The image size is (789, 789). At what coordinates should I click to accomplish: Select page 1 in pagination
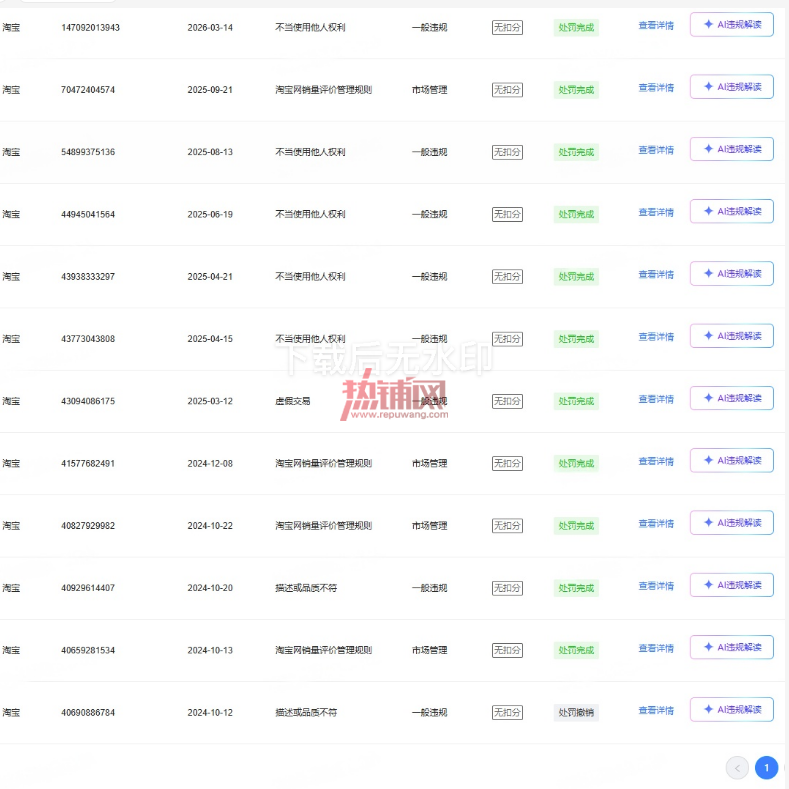(x=766, y=768)
